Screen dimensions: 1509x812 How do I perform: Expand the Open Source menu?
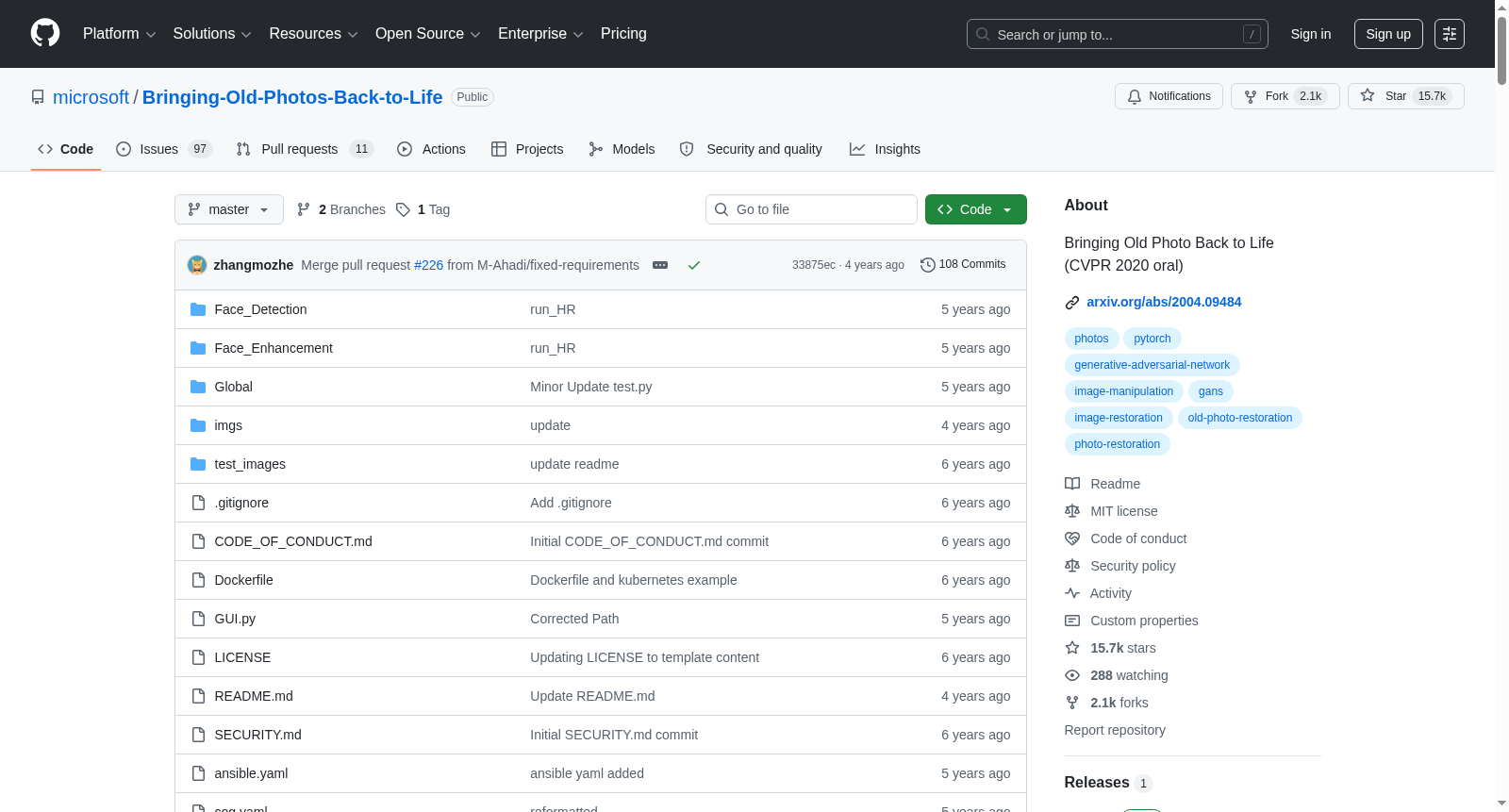pyautogui.click(x=428, y=34)
